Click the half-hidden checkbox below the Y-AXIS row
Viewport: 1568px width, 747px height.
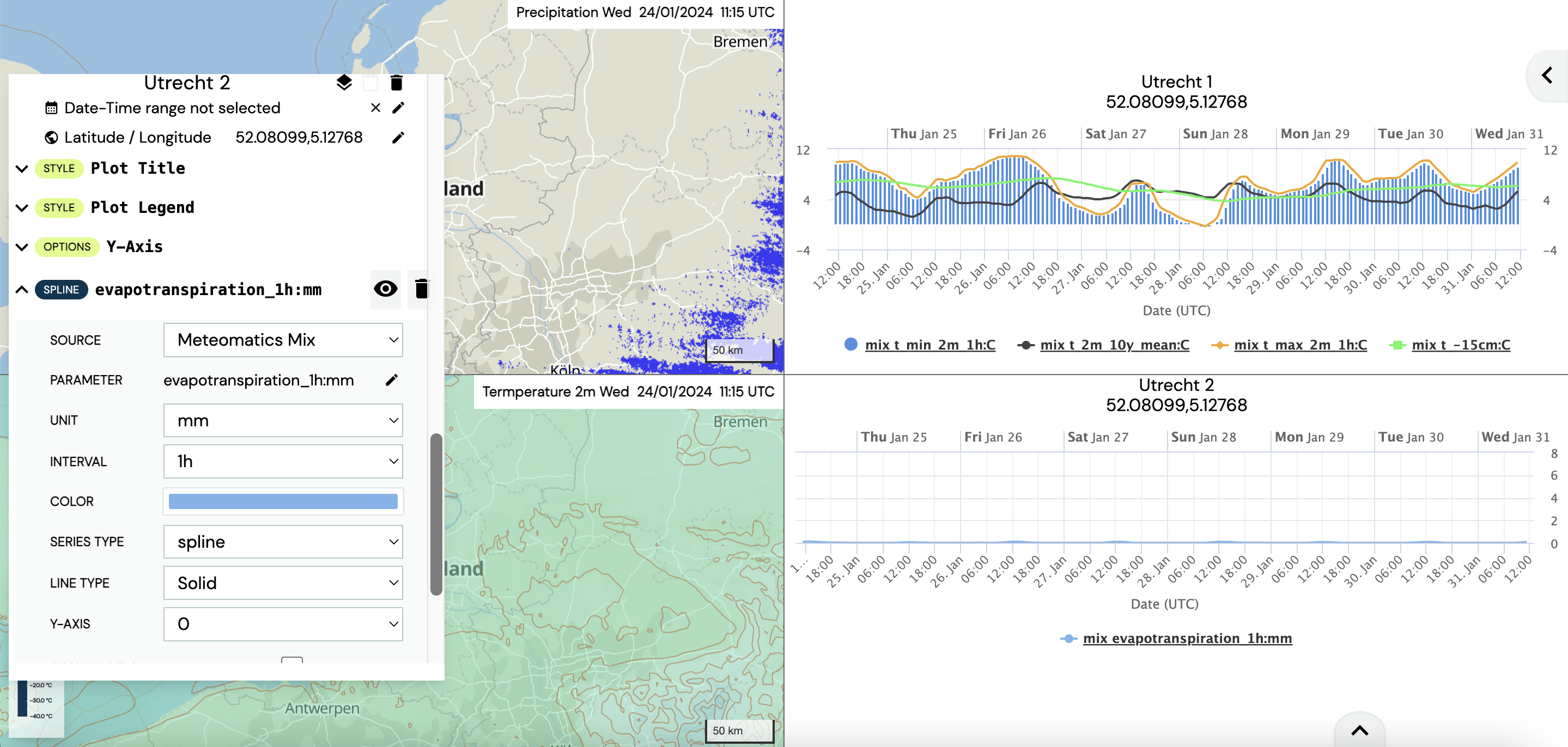(291, 660)
